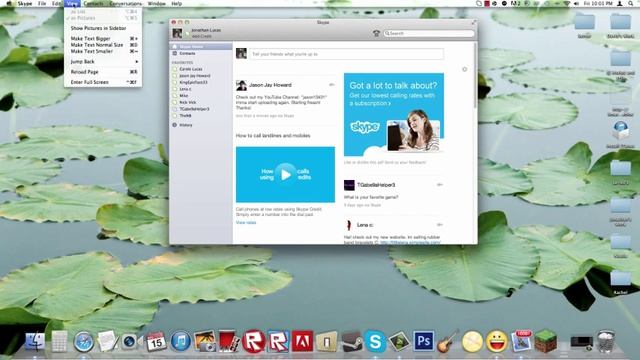
Task: Choose Show Pictures in Sidebar from View menu
Action: 103,28
